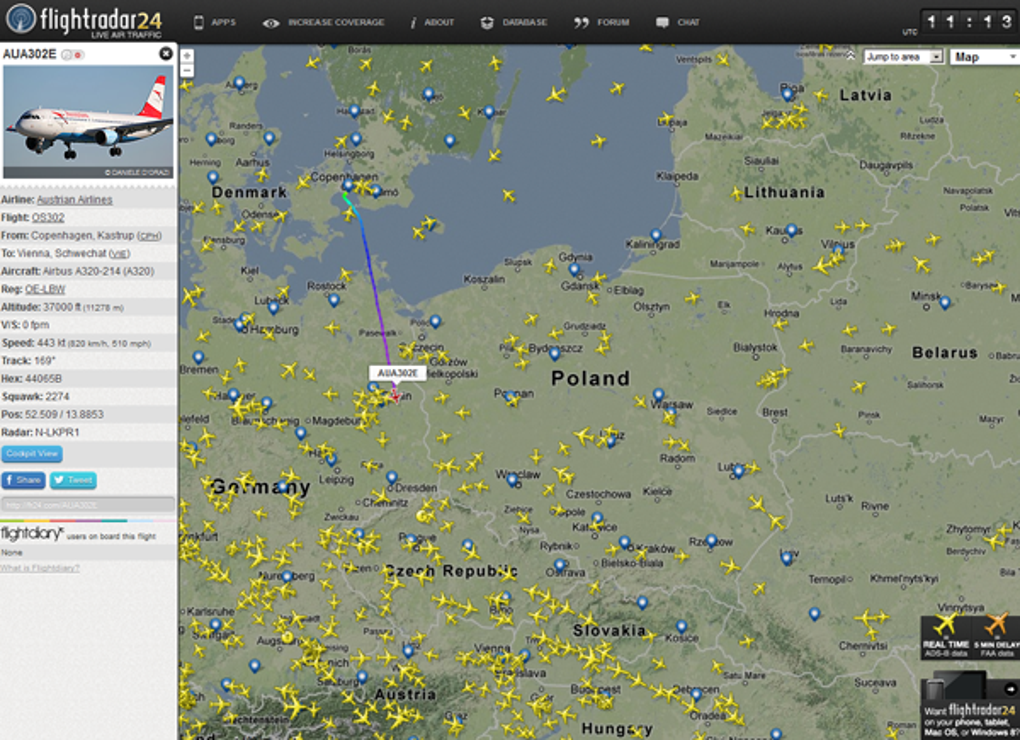Toggle the grey clock switch beside AUA302E

coord(66,55)
